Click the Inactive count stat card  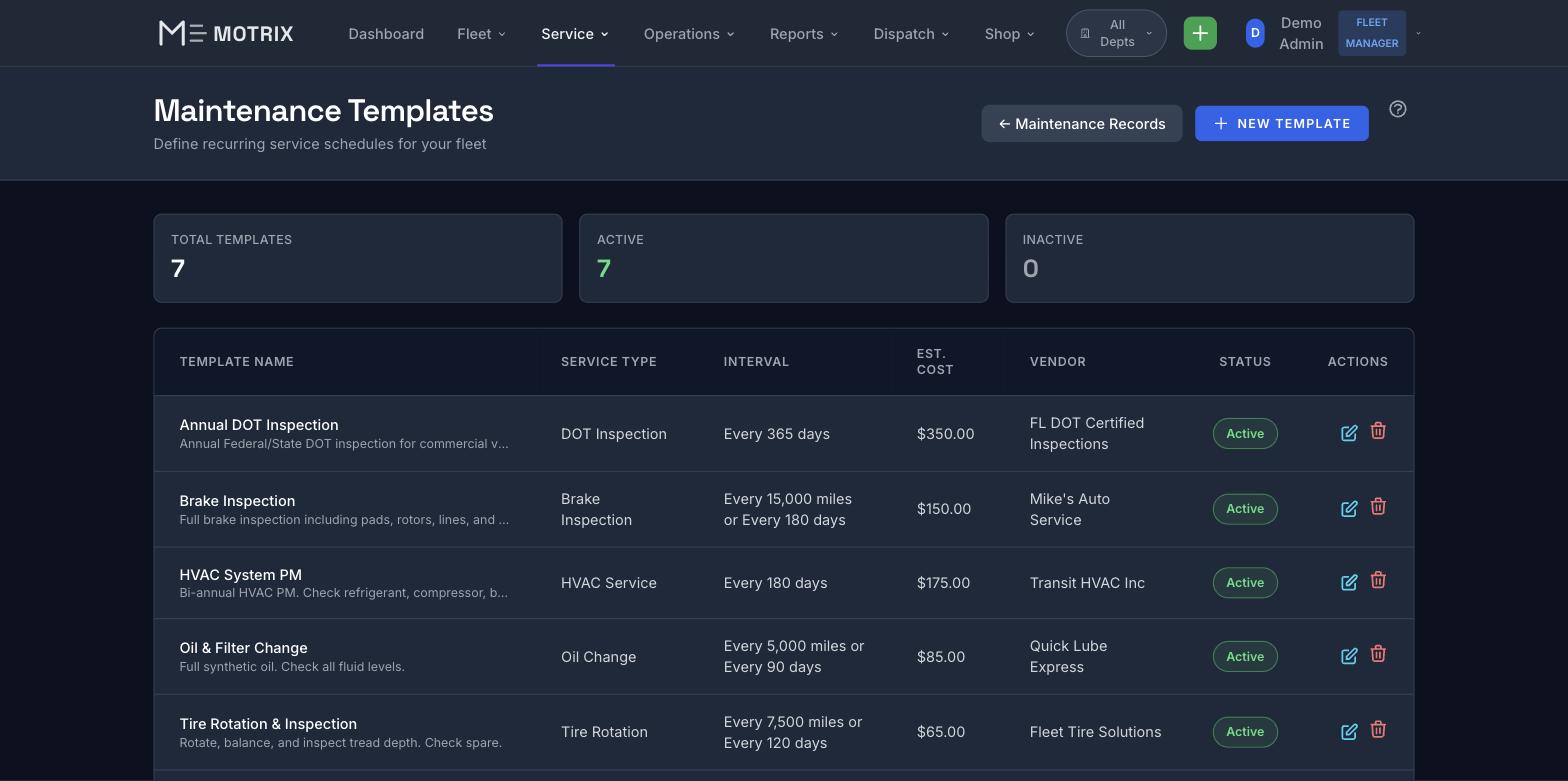click(x=1210, y=258)
